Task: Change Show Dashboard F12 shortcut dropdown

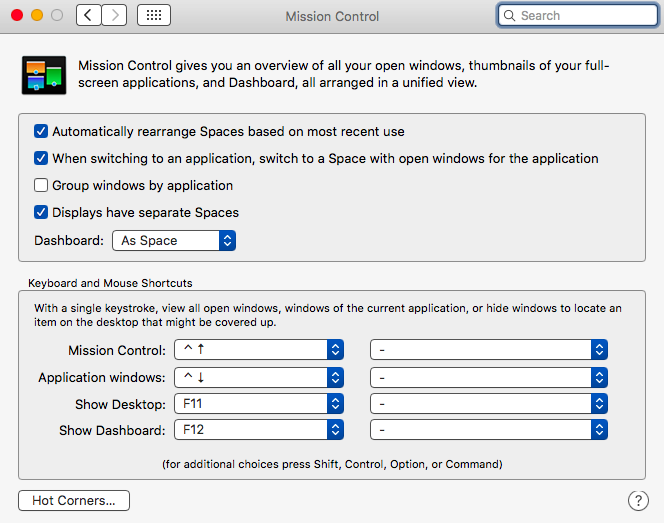Action: click(259, 430)
